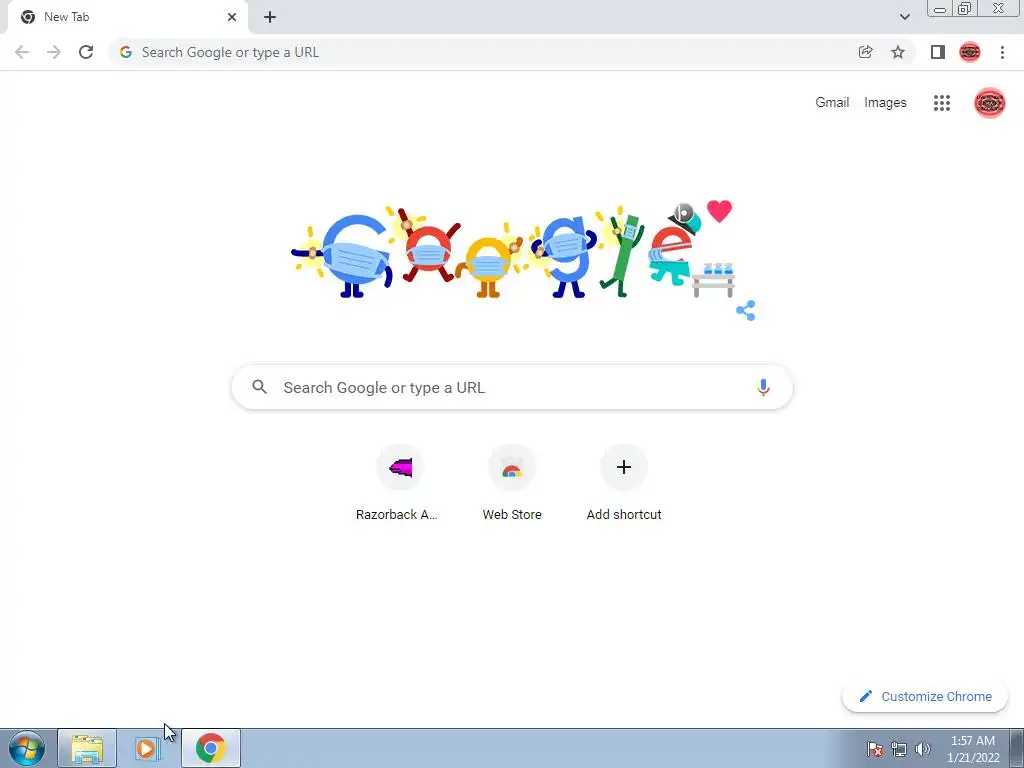Image resolution: width=1024 pixels, height=768 pixels.
Task: Open a new tab with plus button
Action: point(270,17)
